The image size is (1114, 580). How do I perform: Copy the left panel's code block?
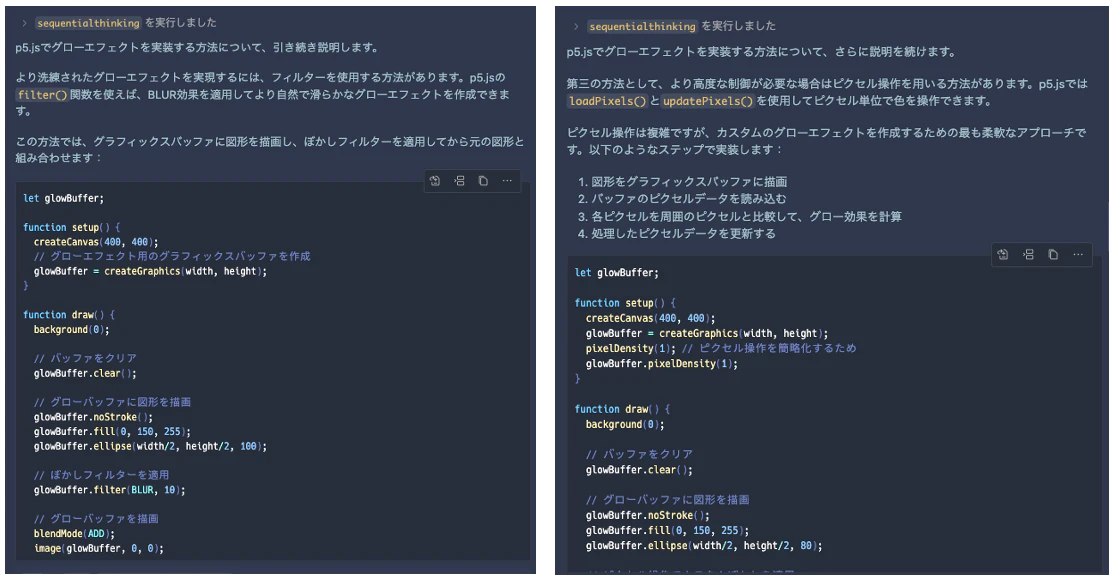coord(483,181)
